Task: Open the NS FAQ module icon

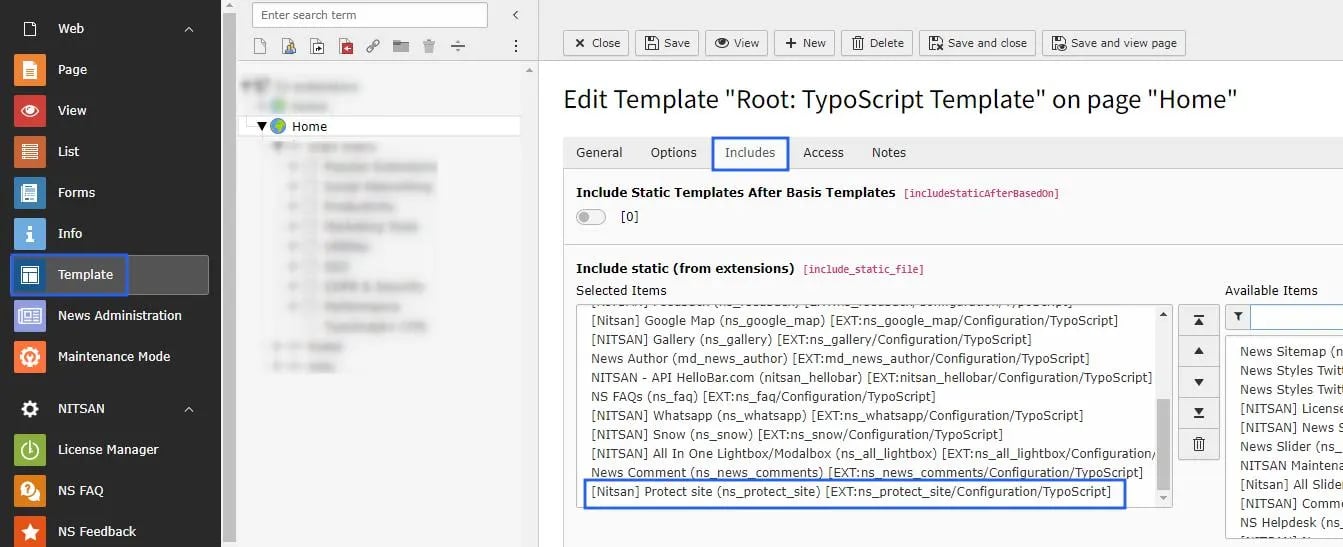Action: click(30, 491)
